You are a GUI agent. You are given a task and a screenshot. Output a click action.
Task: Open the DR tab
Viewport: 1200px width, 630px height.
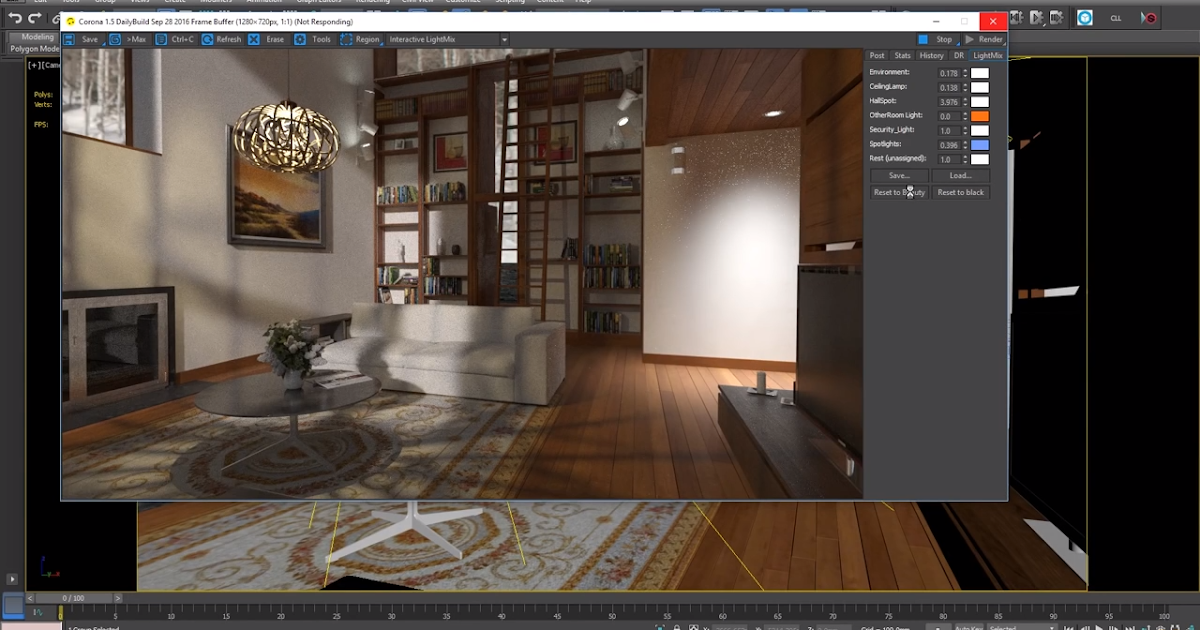click(x=958, y=55)
